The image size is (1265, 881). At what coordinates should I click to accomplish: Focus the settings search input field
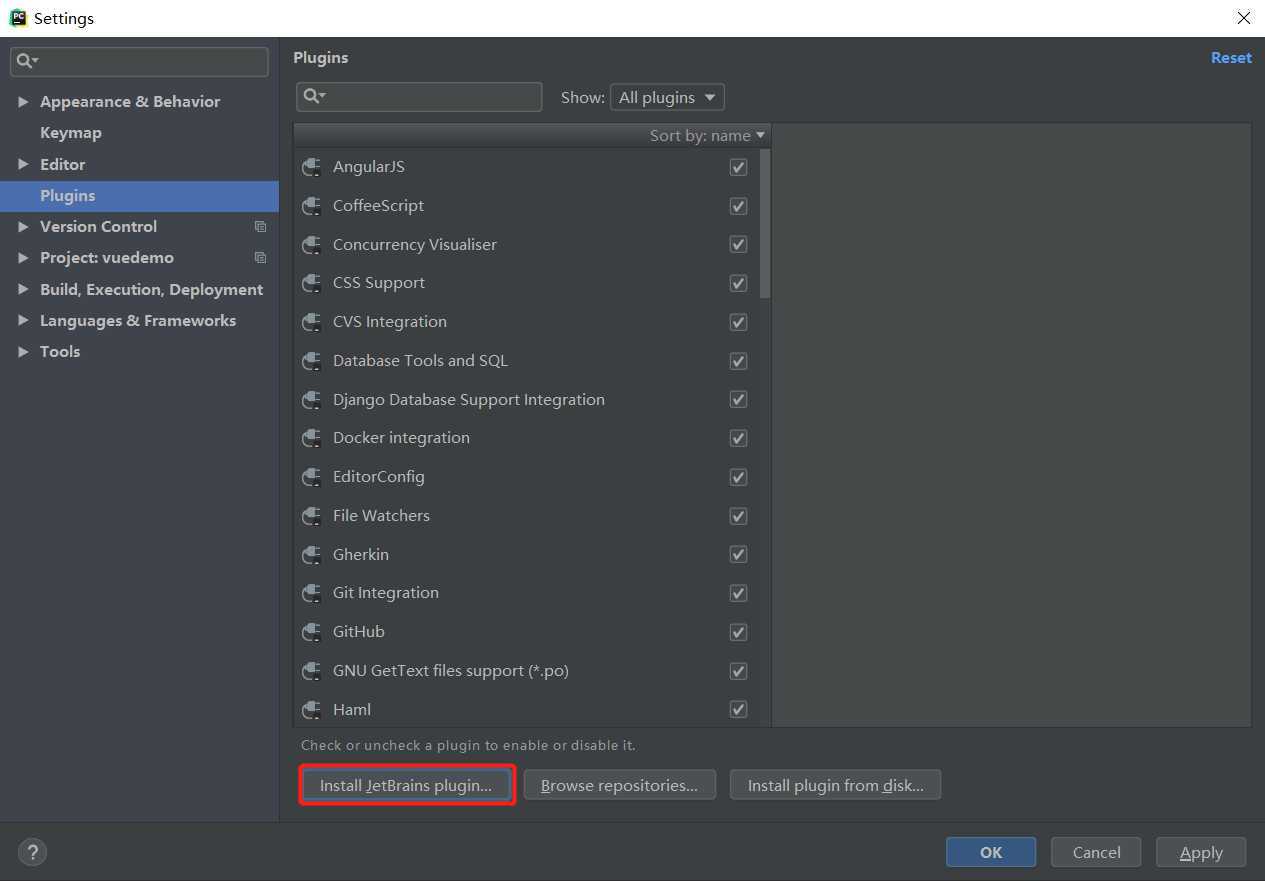coord(139,61)
